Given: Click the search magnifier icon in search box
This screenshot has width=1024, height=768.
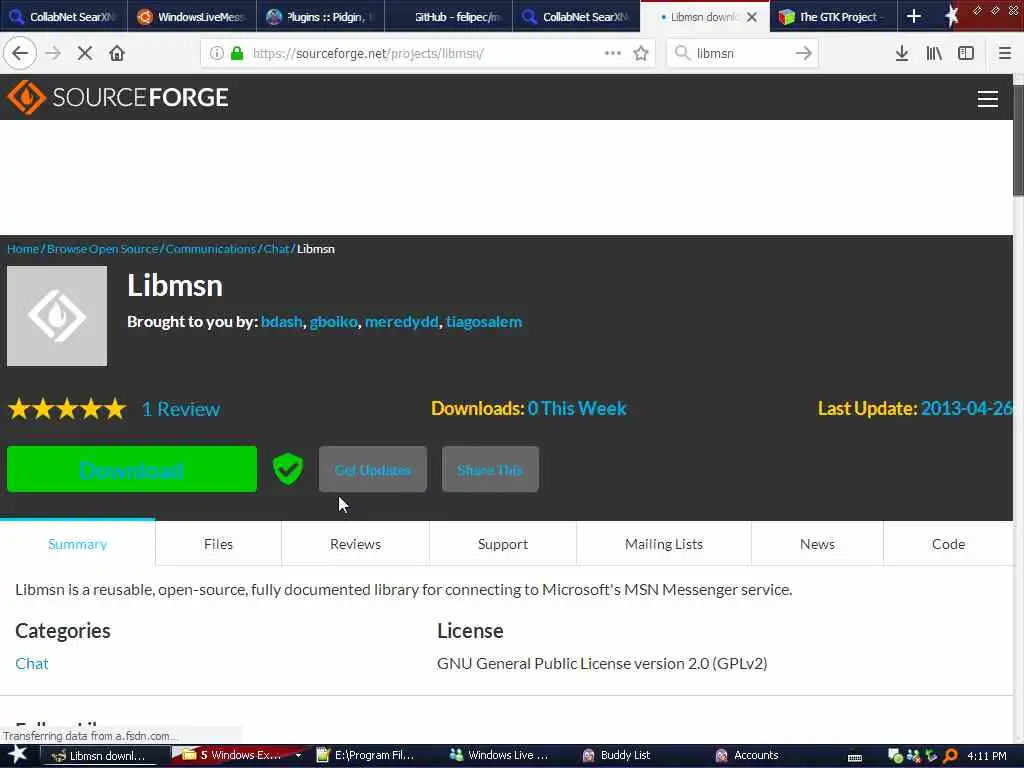Looking at the screenshot, I should [682, 53].
